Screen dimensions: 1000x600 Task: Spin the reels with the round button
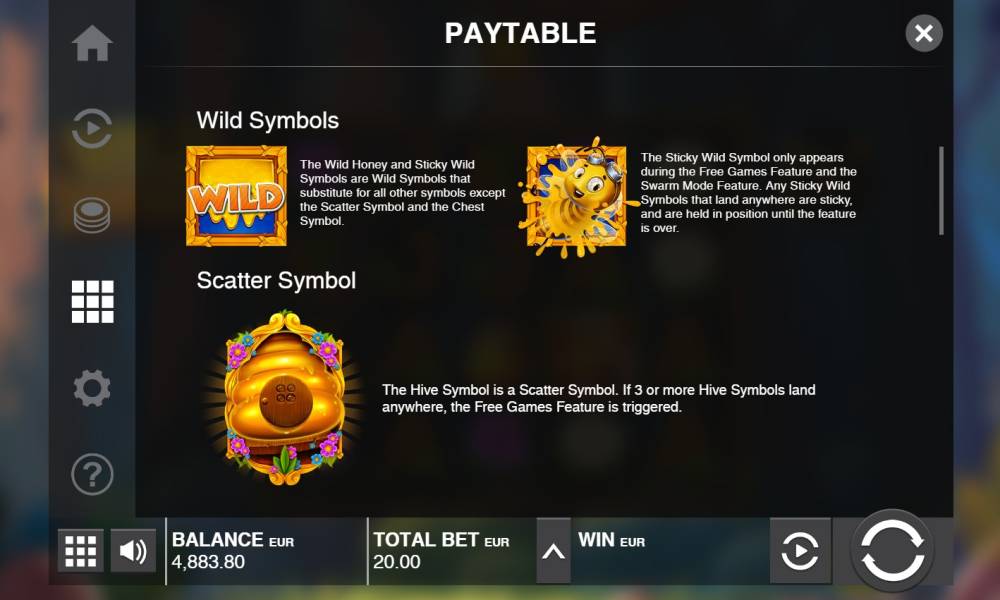pyautogui.click(x=892, y=550)
